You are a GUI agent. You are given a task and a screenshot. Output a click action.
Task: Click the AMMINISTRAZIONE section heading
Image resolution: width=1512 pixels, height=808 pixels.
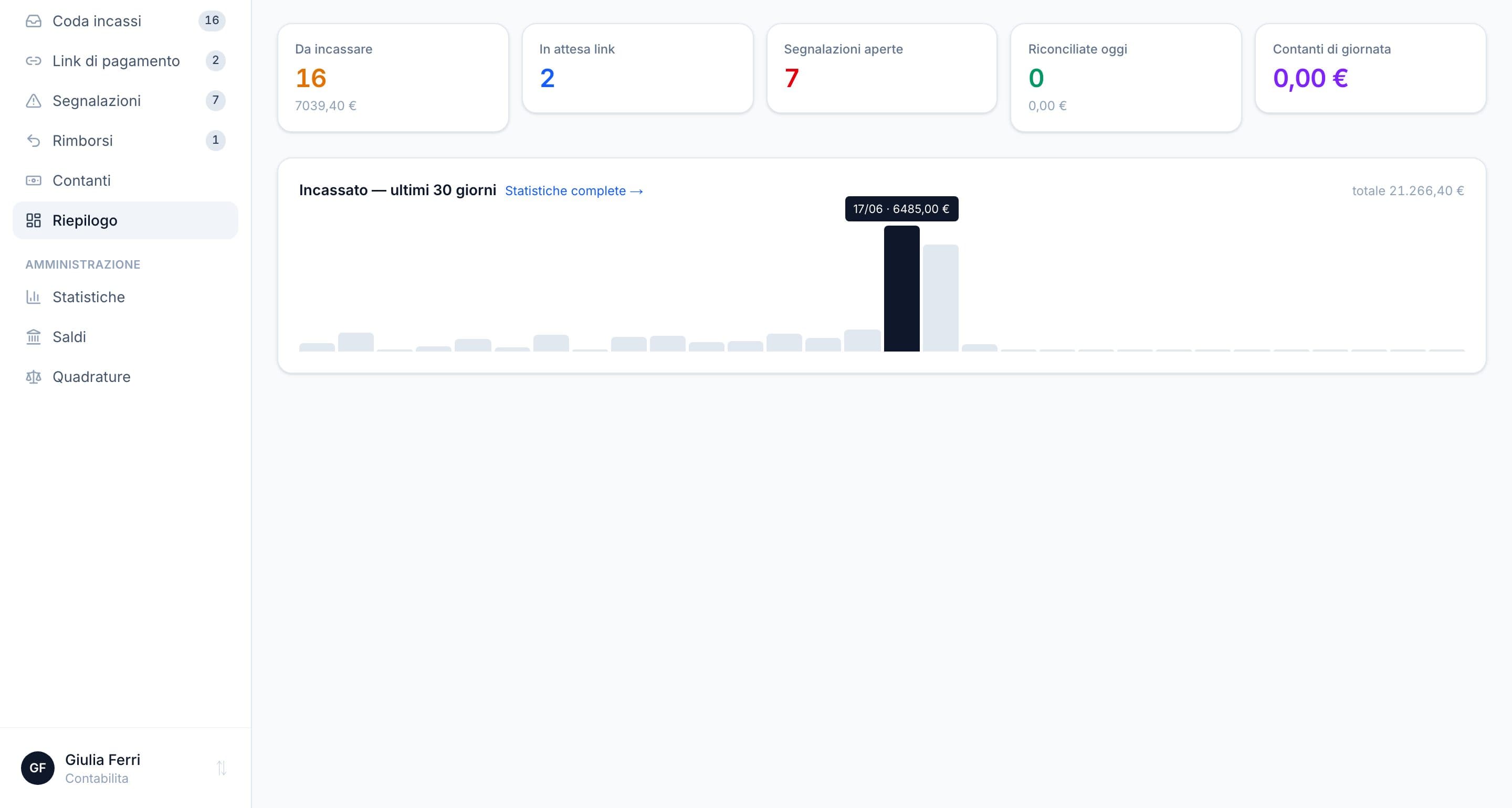click(x=83, y=264)
